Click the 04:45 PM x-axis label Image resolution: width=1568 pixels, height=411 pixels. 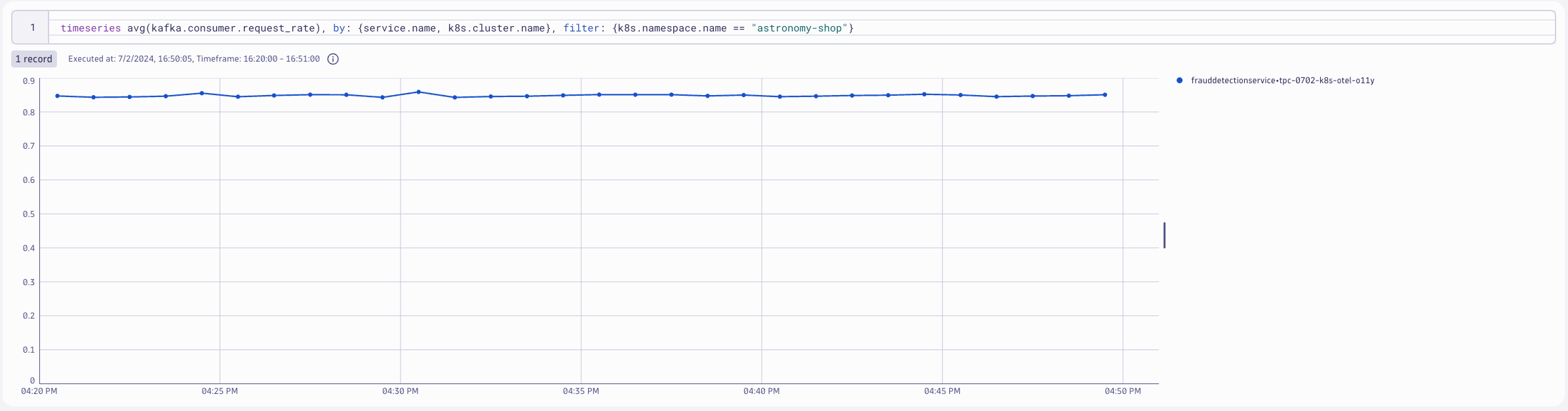coord(942,391)
